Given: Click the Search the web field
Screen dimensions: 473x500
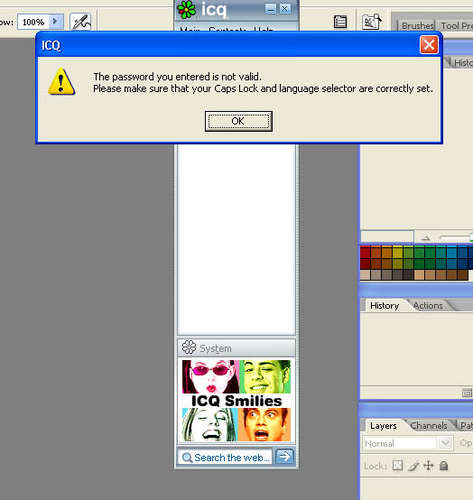Looking at the screenshot, I should 225,457.
